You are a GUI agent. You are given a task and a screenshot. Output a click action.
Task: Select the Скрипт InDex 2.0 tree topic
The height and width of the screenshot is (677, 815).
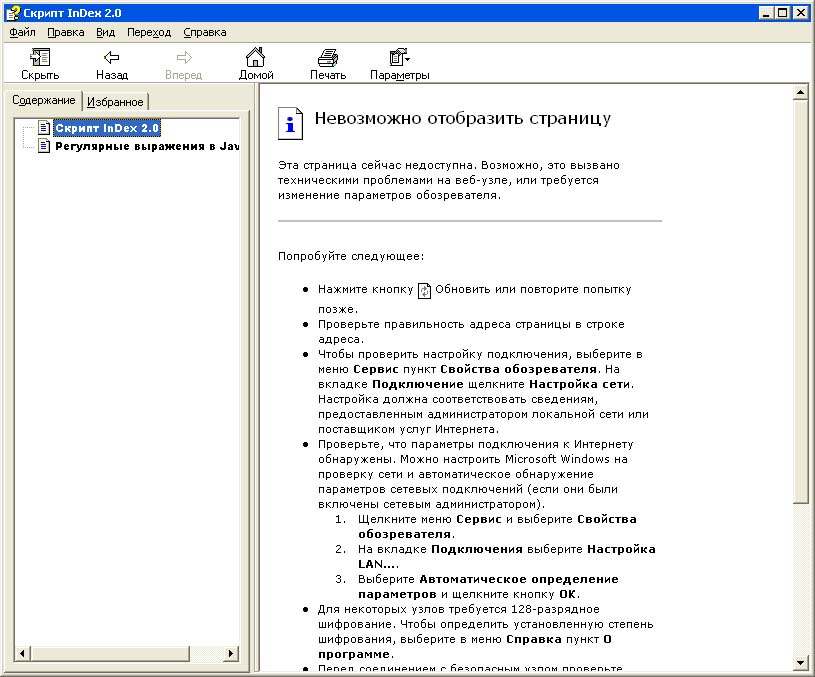click(x=107, y=128)
